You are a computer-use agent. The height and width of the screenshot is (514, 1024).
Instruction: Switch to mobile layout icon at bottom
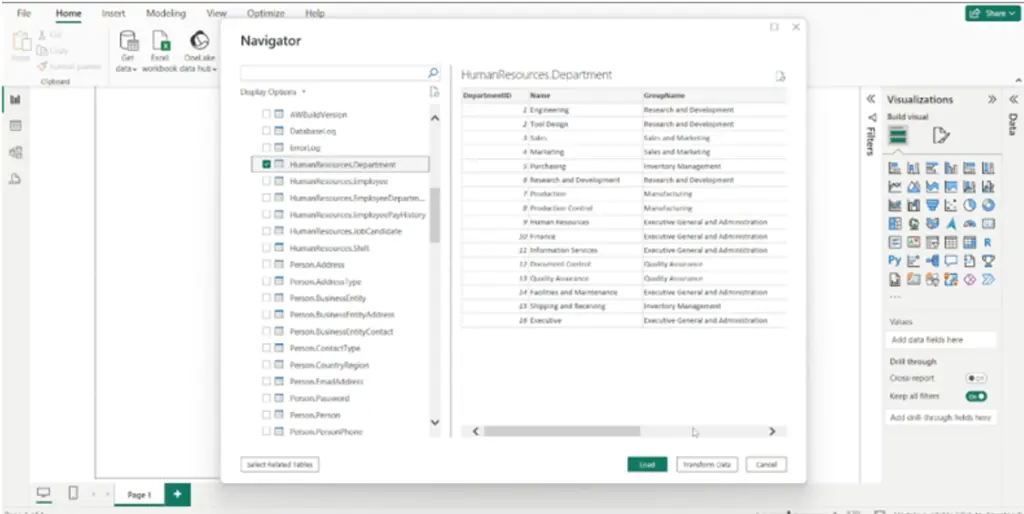point(73,494)
